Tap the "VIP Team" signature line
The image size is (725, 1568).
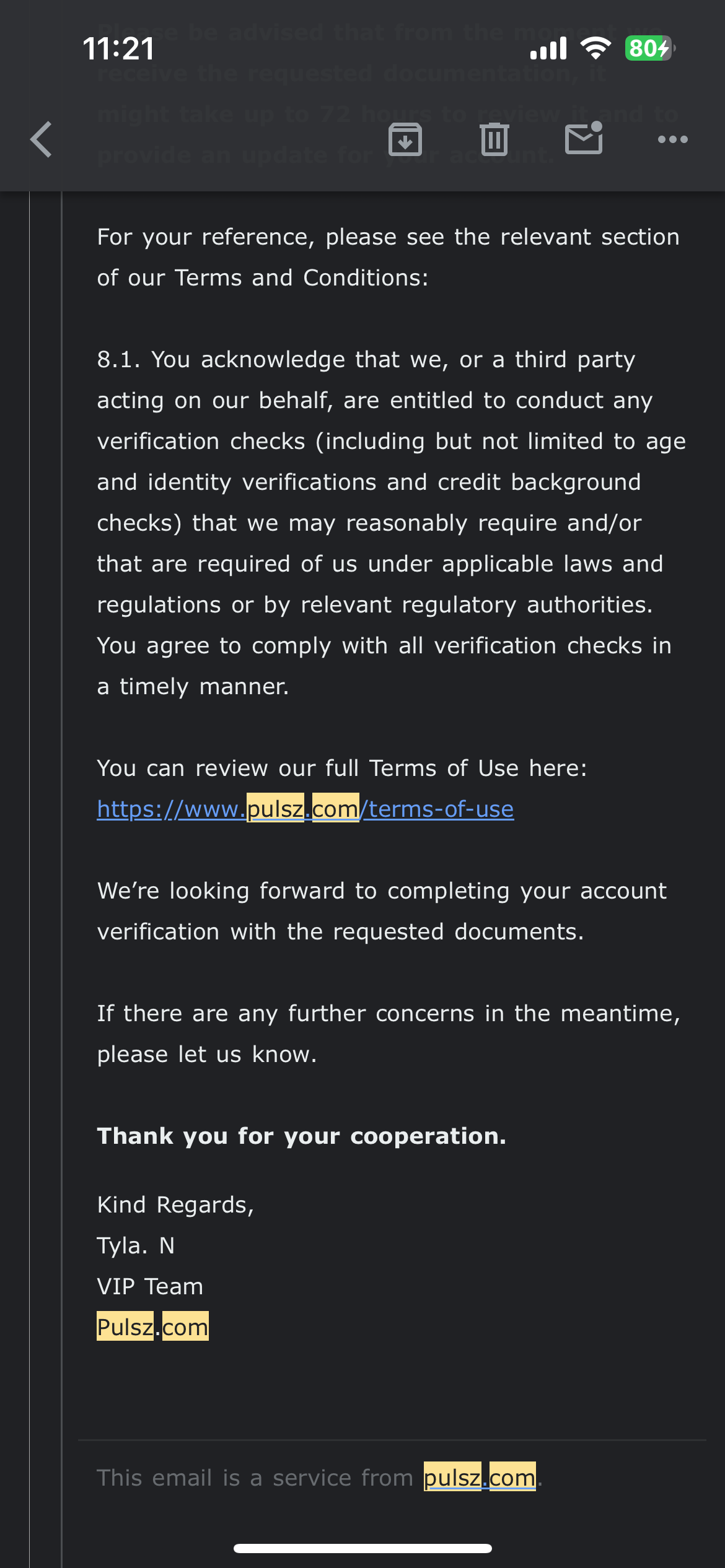150,1286
